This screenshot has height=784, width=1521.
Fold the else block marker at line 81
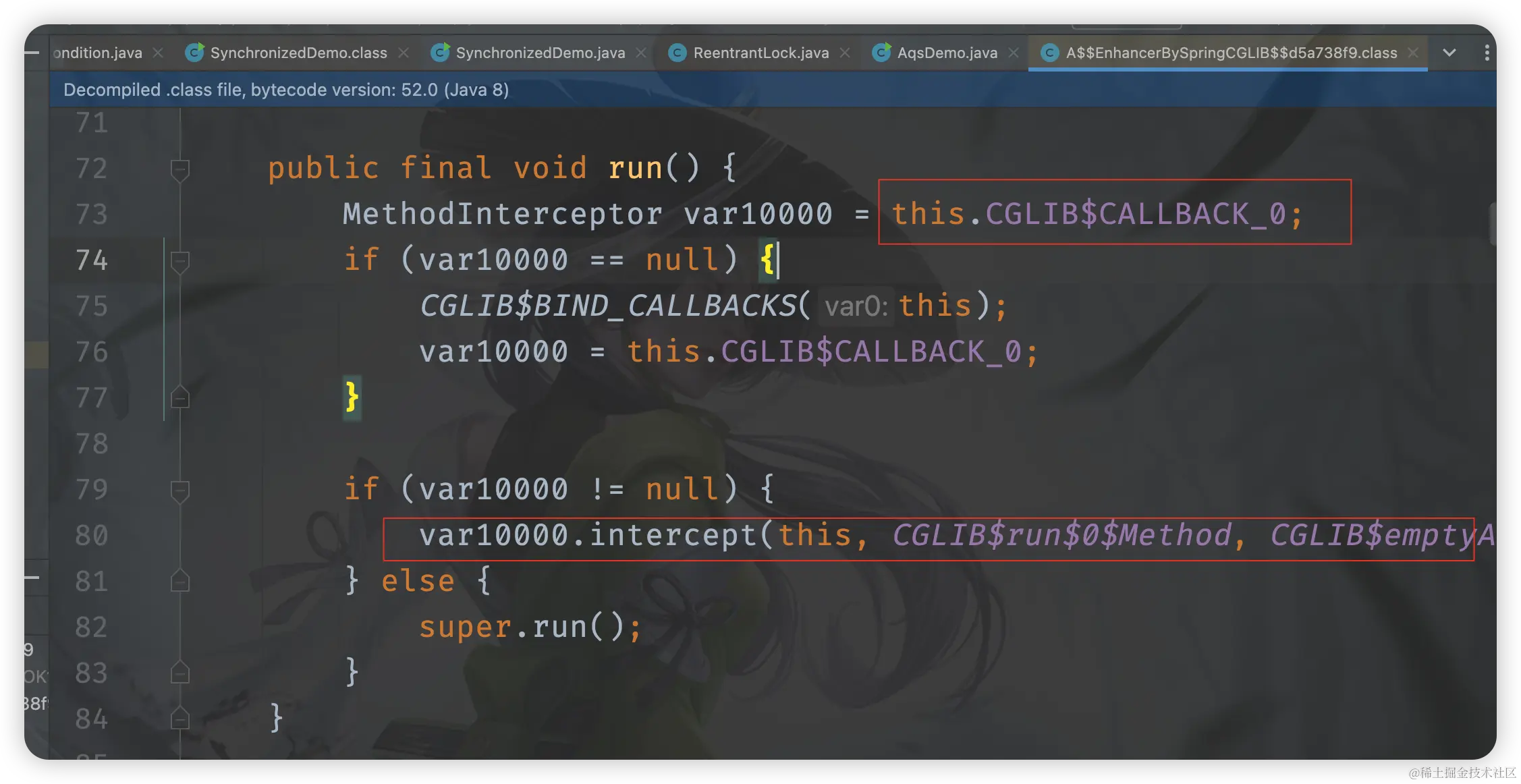pyautogui.click(x=179, y=581)
